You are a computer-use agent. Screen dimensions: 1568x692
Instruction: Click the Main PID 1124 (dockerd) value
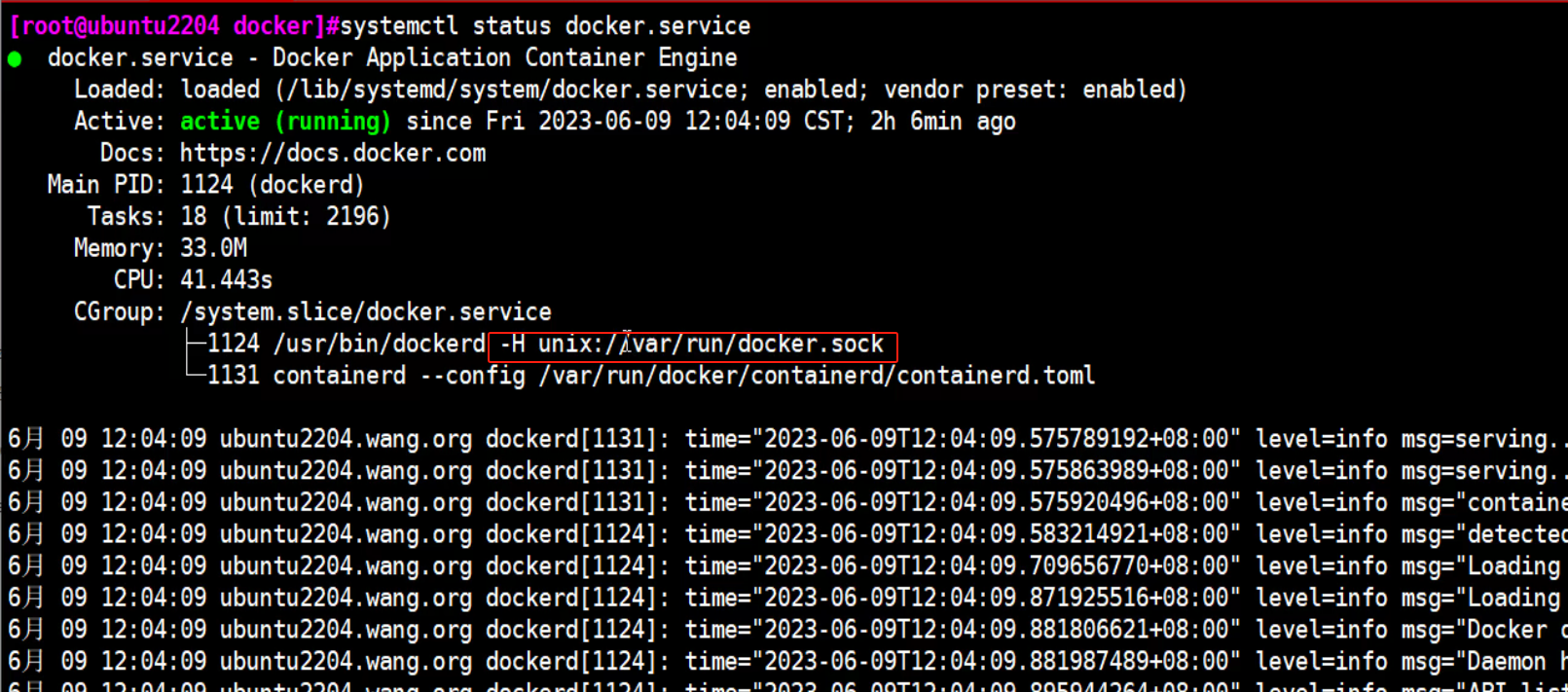click(x=272, y=185)
